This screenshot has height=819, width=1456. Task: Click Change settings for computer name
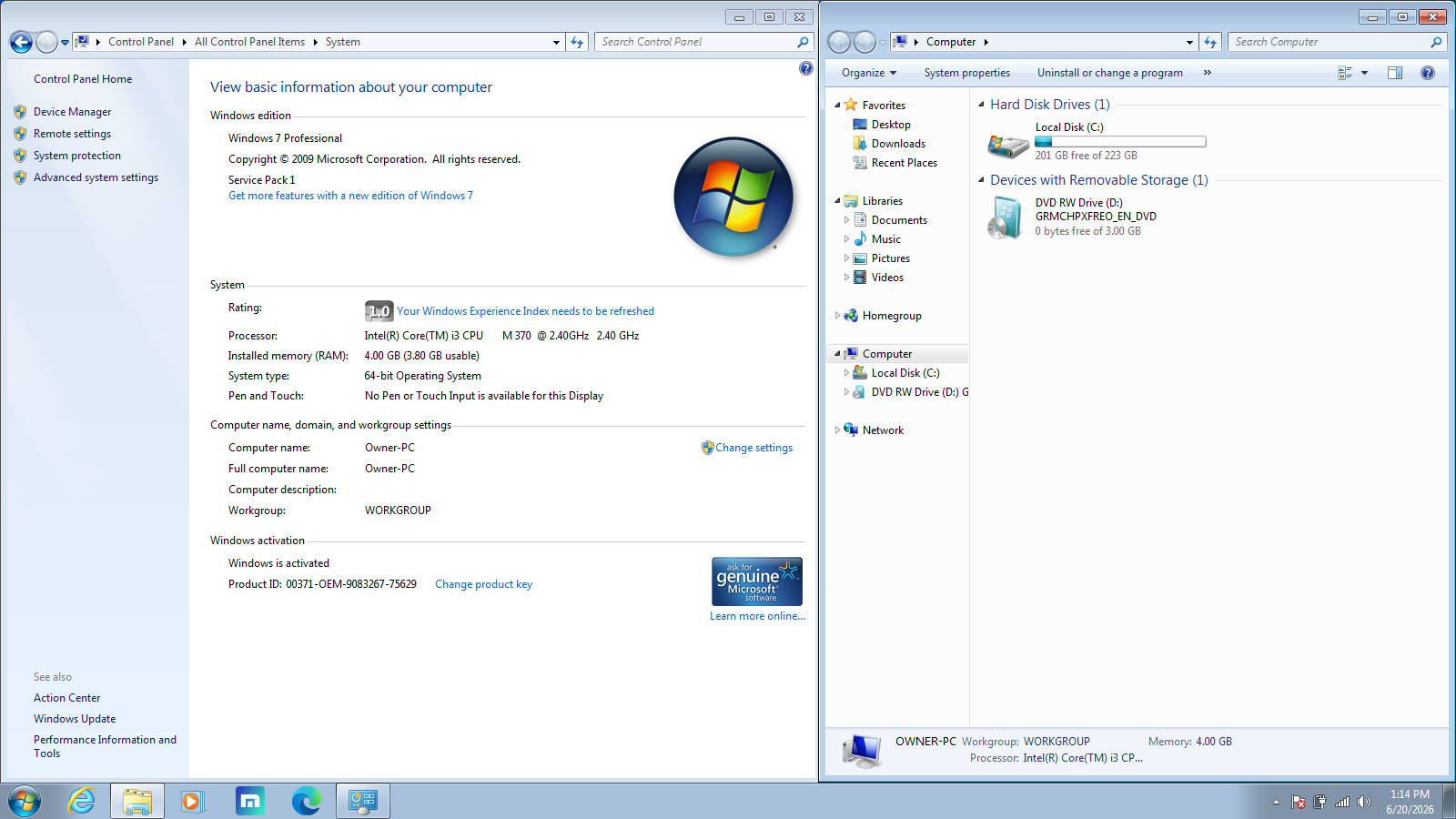pyautogui.click(x=753, y=448)
